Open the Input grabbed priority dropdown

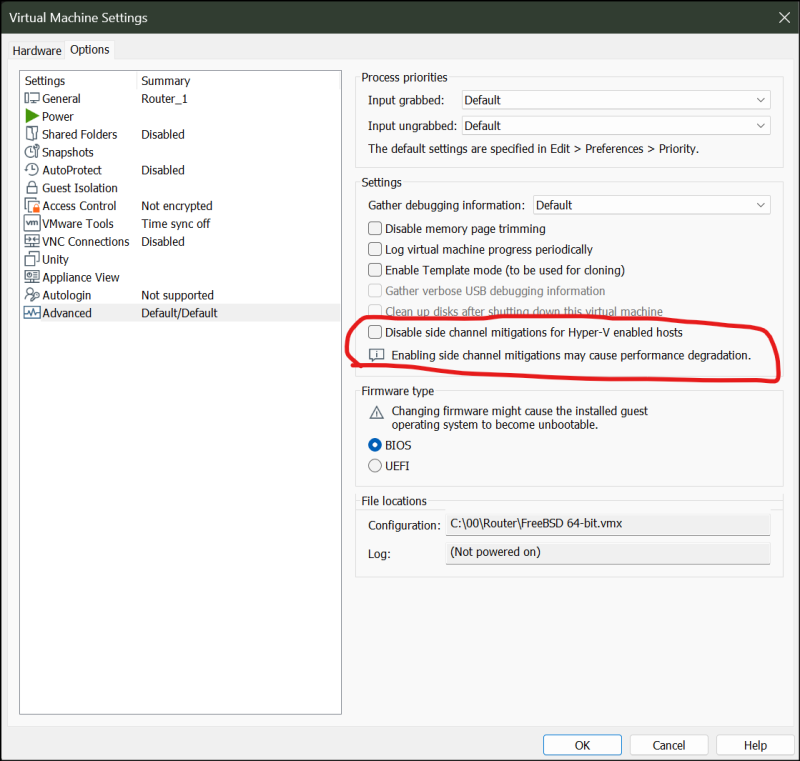pyautogui.click(x=616, y=100)
